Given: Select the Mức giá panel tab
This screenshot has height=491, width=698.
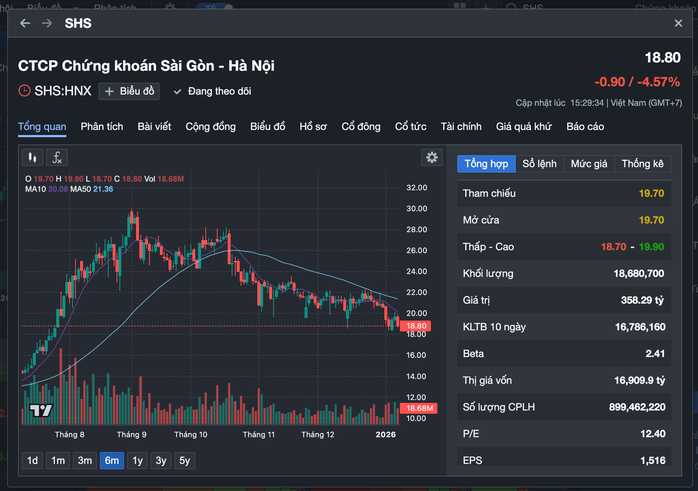Looking at the screenshot, I should point(589,163).
